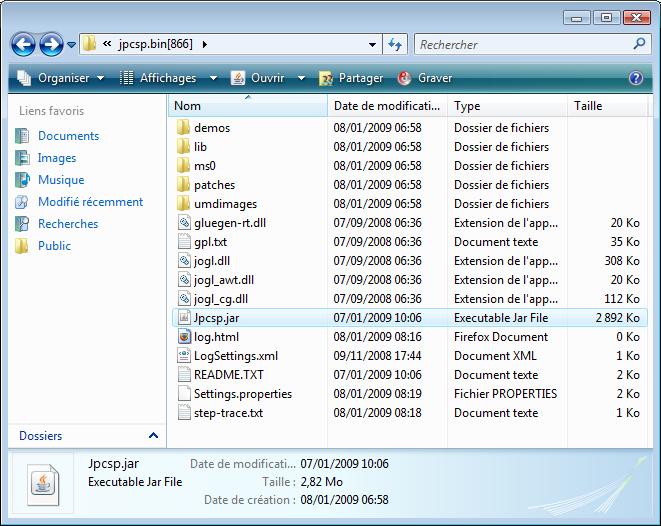Sort by the Nom column header
Screen dimensions: 661x526
pyautogui.click(x=248, y=106)
